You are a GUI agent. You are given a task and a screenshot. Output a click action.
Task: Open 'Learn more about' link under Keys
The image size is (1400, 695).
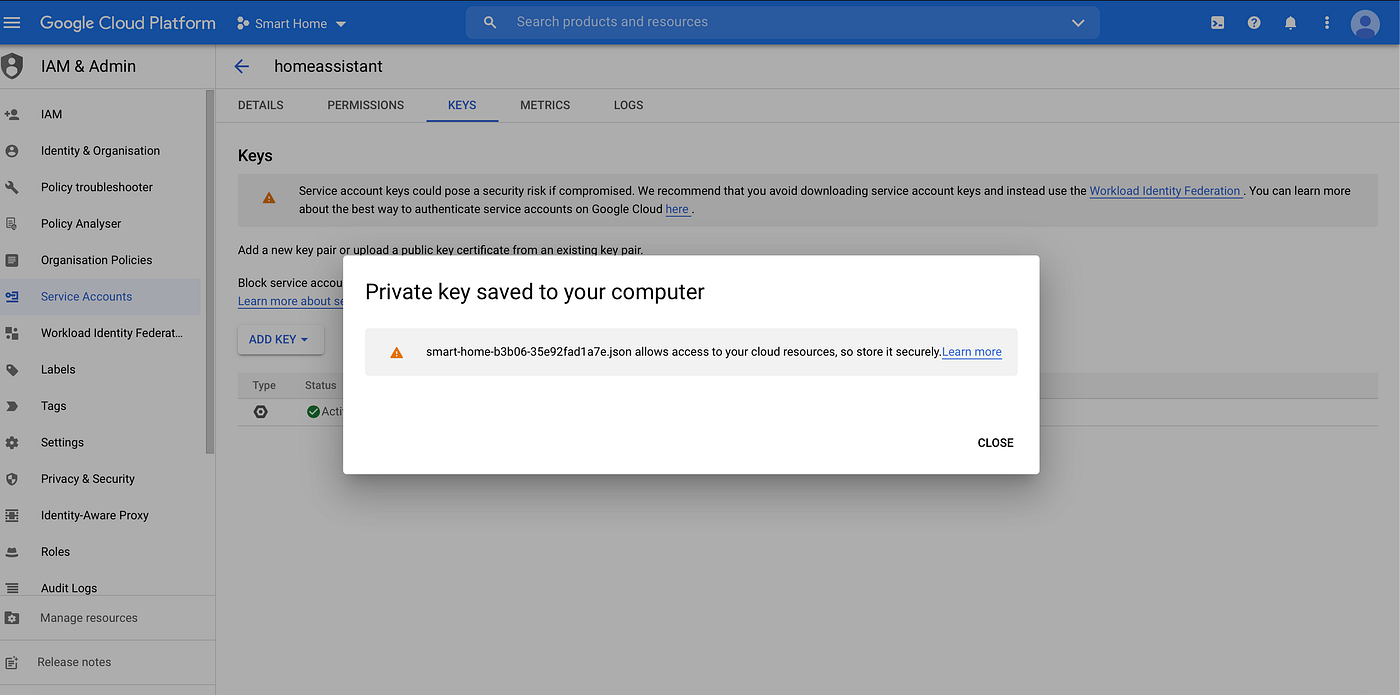point(291,302)
